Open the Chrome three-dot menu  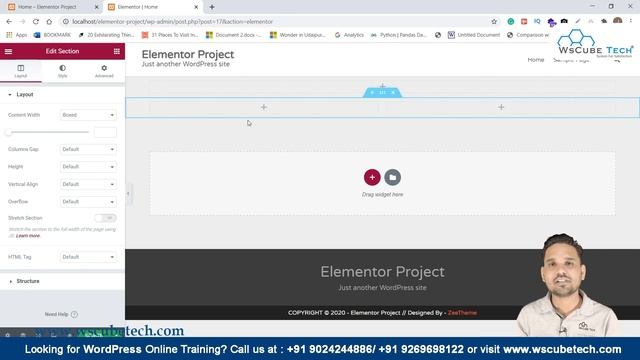631,22
